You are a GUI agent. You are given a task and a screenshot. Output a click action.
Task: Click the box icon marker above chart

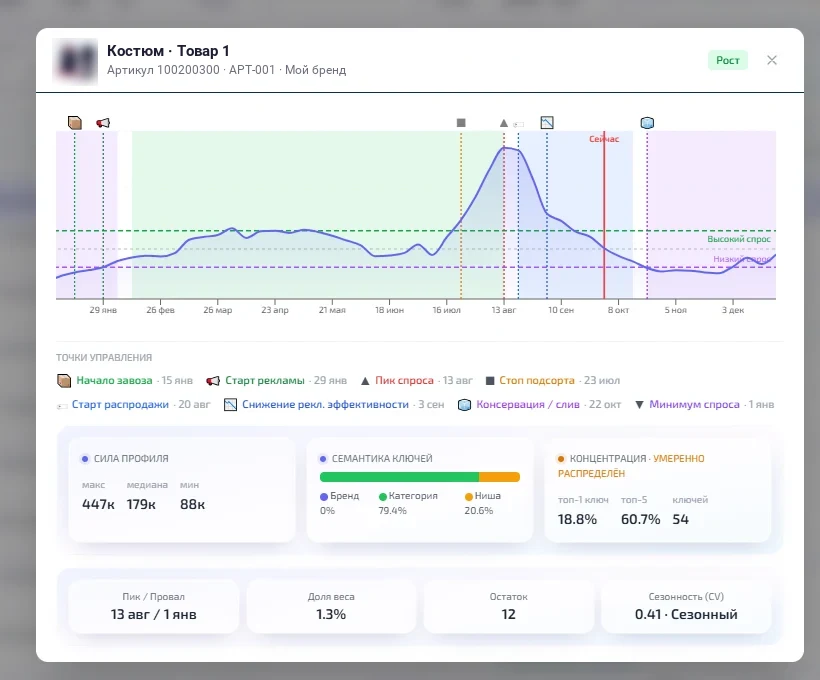[x=75, y=123]
